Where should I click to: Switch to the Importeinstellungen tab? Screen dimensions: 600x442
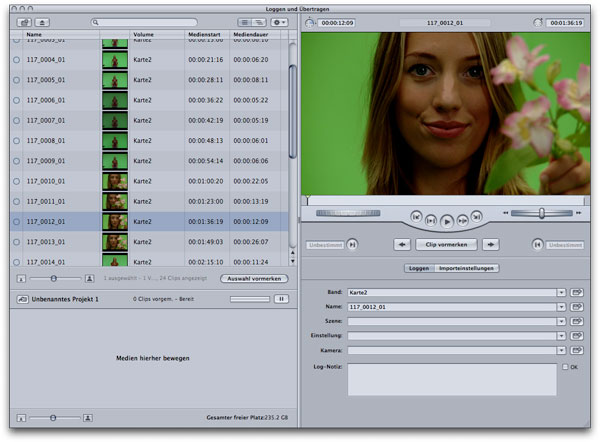(466, 268)
